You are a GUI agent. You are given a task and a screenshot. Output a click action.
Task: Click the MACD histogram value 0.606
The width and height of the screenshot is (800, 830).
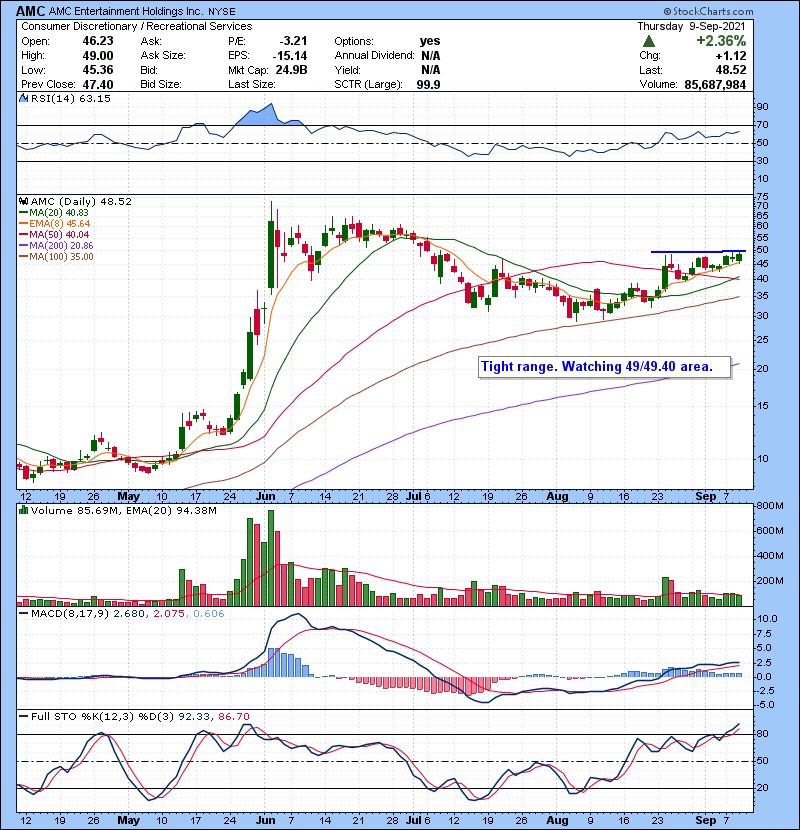[x=209, y=614]
